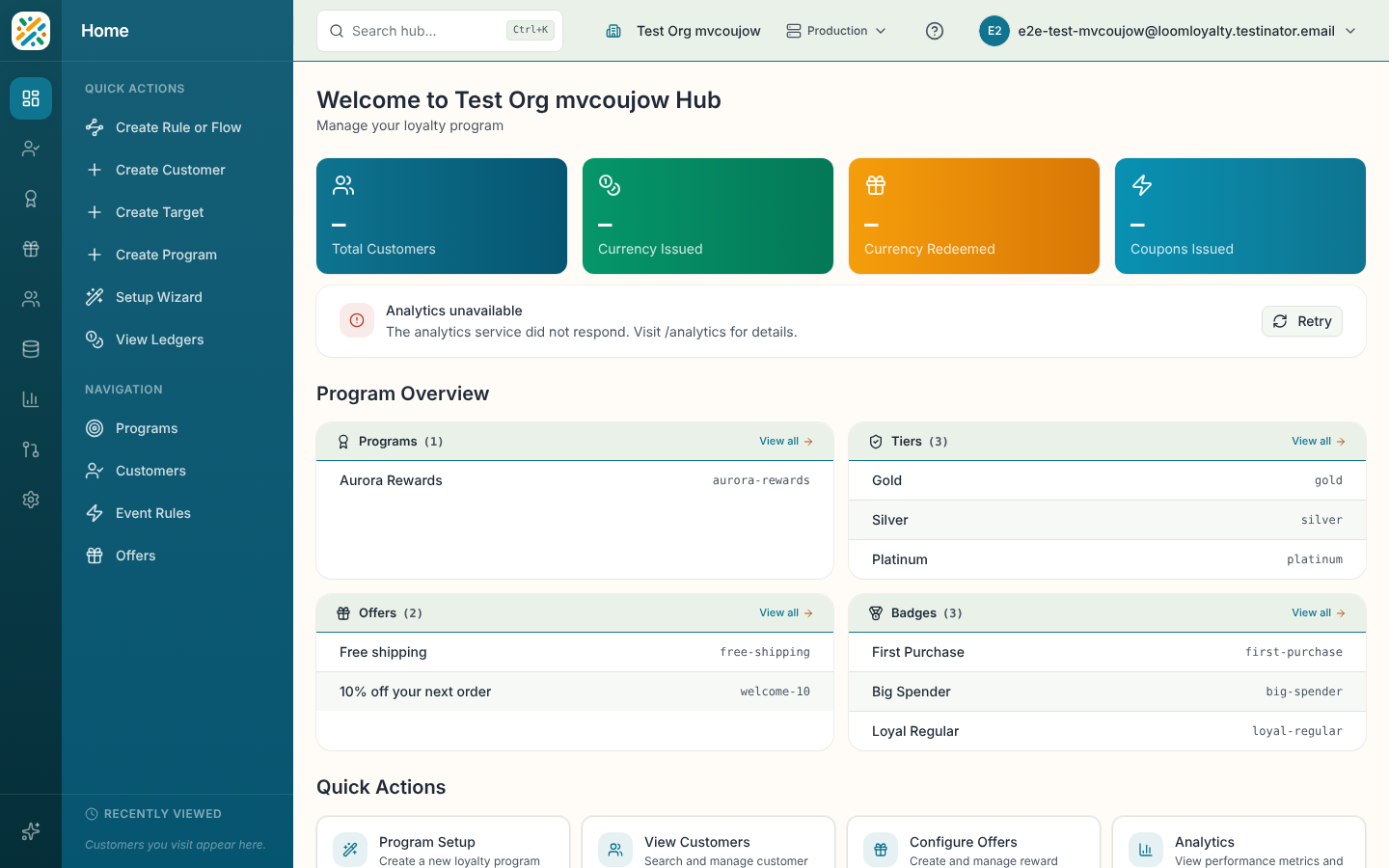Select the dashboard grid icon in the icon rail
Viewport: 1389px width, 868px height.
[x=31, y=98]
